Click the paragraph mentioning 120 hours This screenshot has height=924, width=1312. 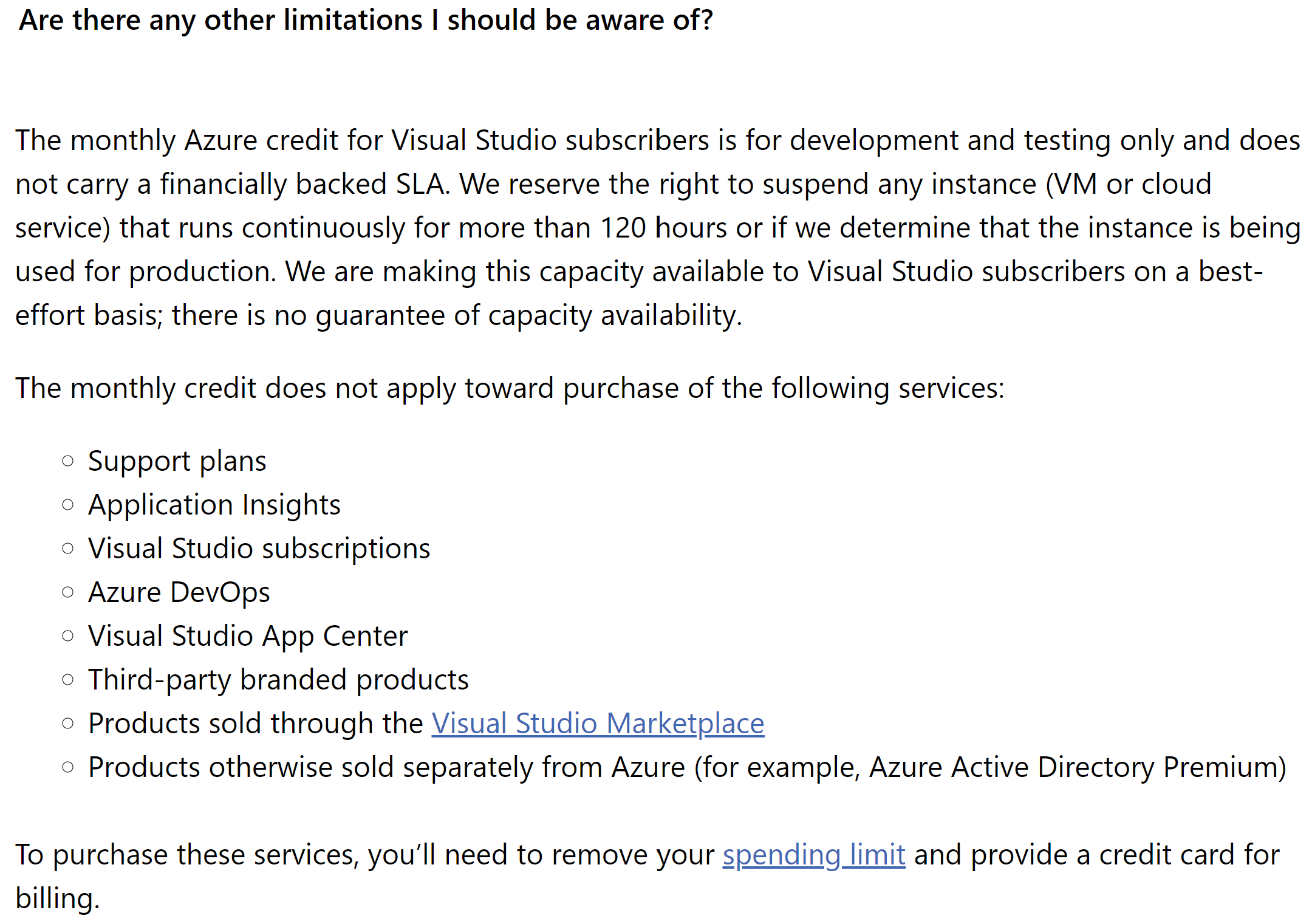658,228
